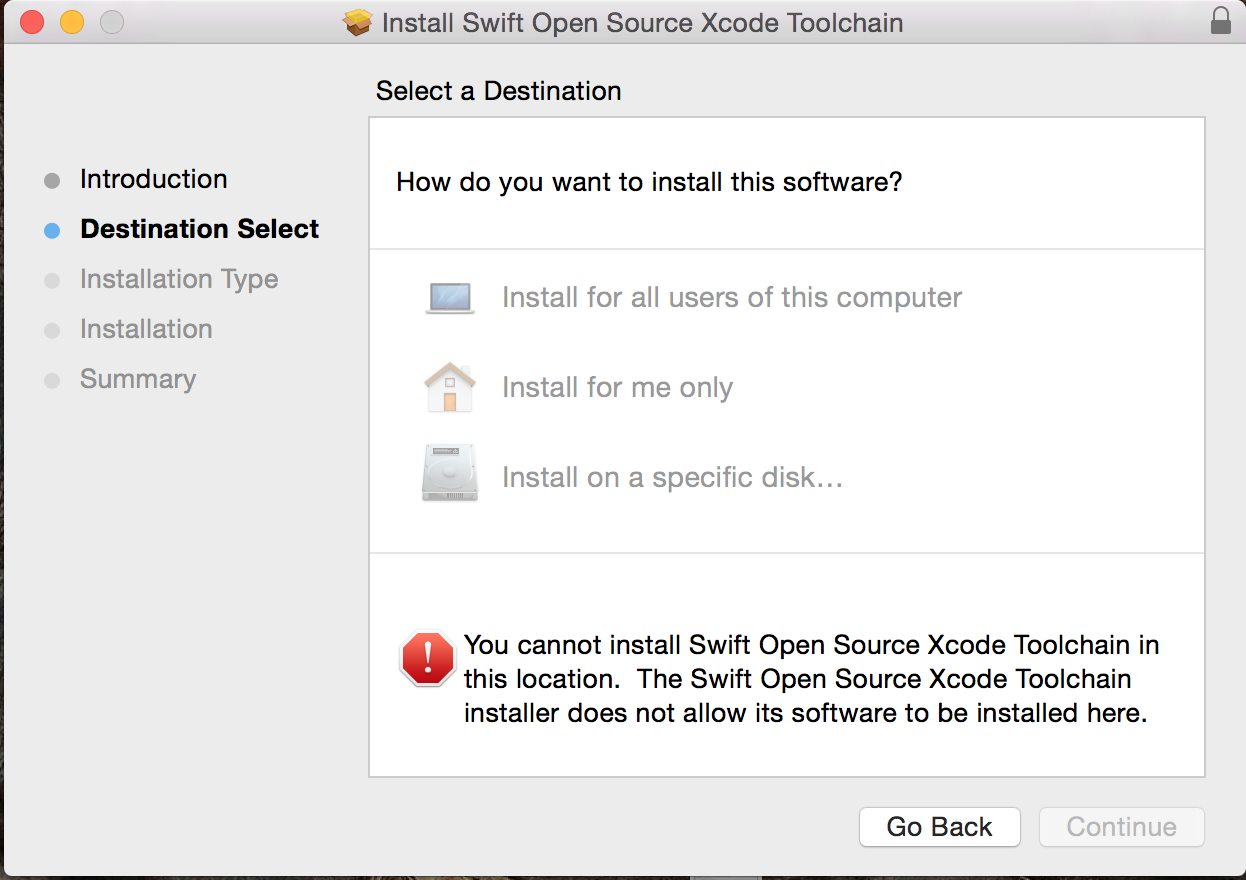Go to the Introduction step in sidebar
Image resolution: width=1246 pixels, height=880 pixels.
coord(153,179)
